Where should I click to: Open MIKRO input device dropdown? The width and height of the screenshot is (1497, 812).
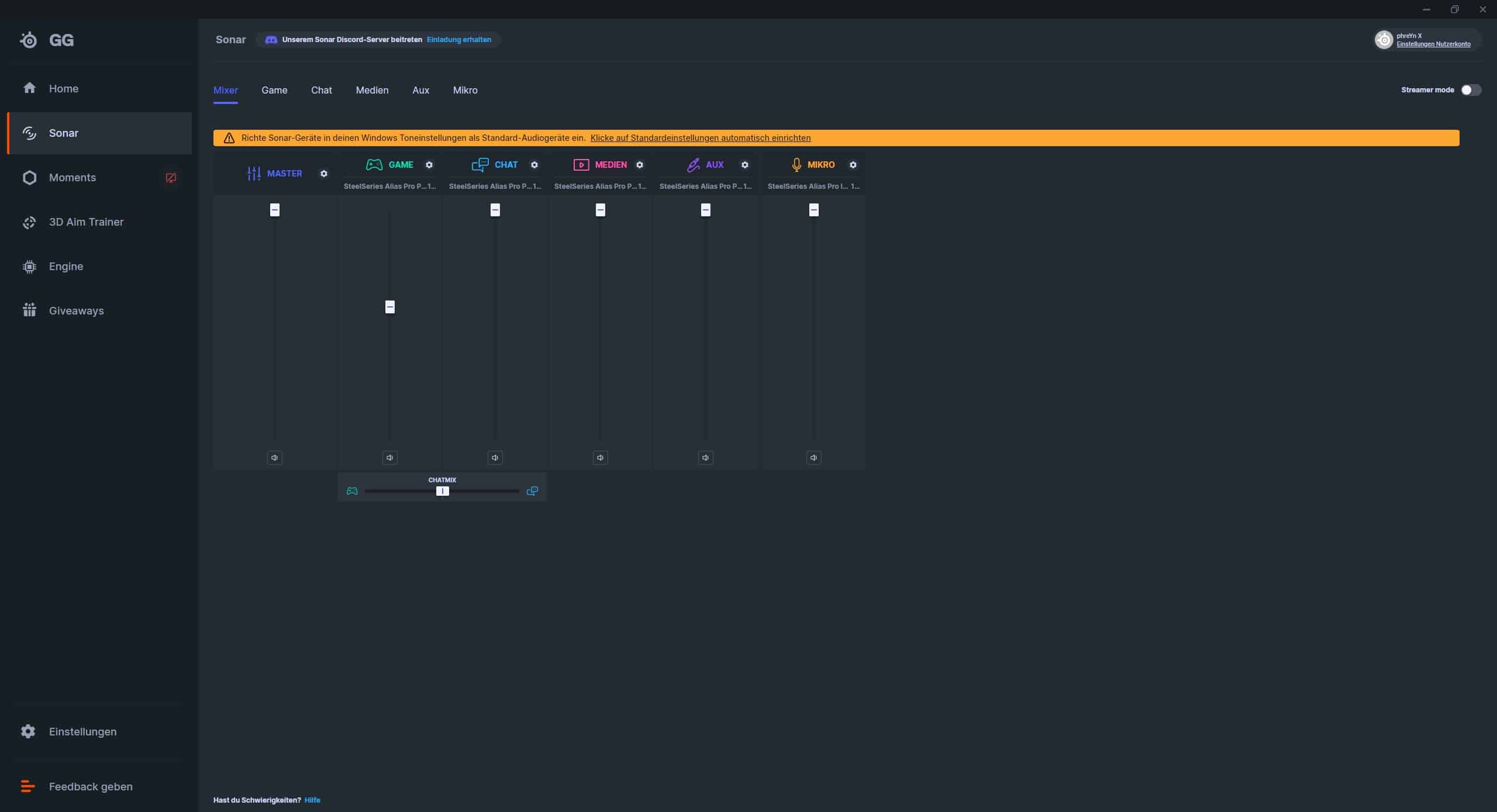tap(813, 186)
